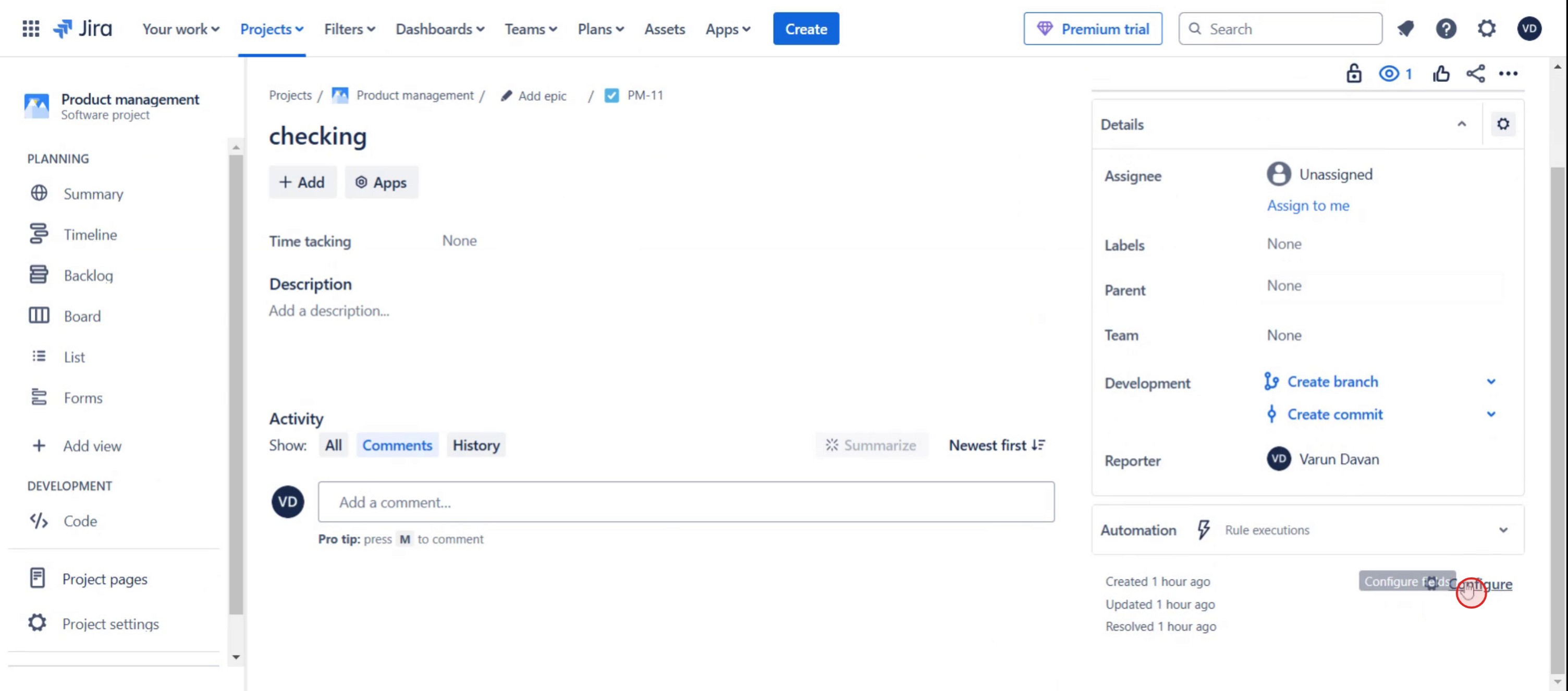The width and height of the screenshot is (1568, 691).
Task: Expand the Create branch dropdown arrow
Action: point(1491,382)
